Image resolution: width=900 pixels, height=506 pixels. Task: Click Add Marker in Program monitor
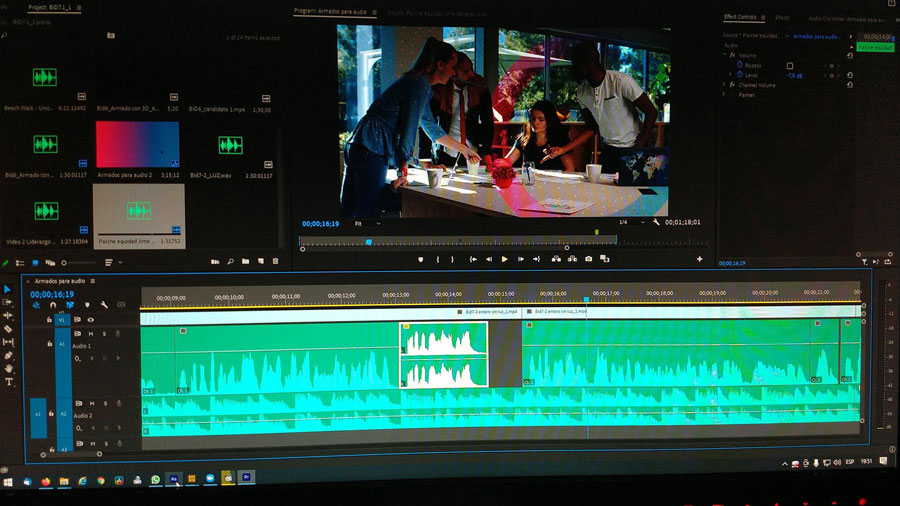pos(421,260)
